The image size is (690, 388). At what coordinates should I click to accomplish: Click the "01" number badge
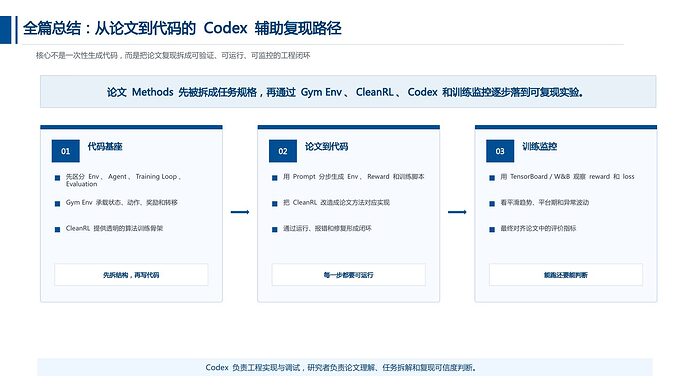[66, 151]
